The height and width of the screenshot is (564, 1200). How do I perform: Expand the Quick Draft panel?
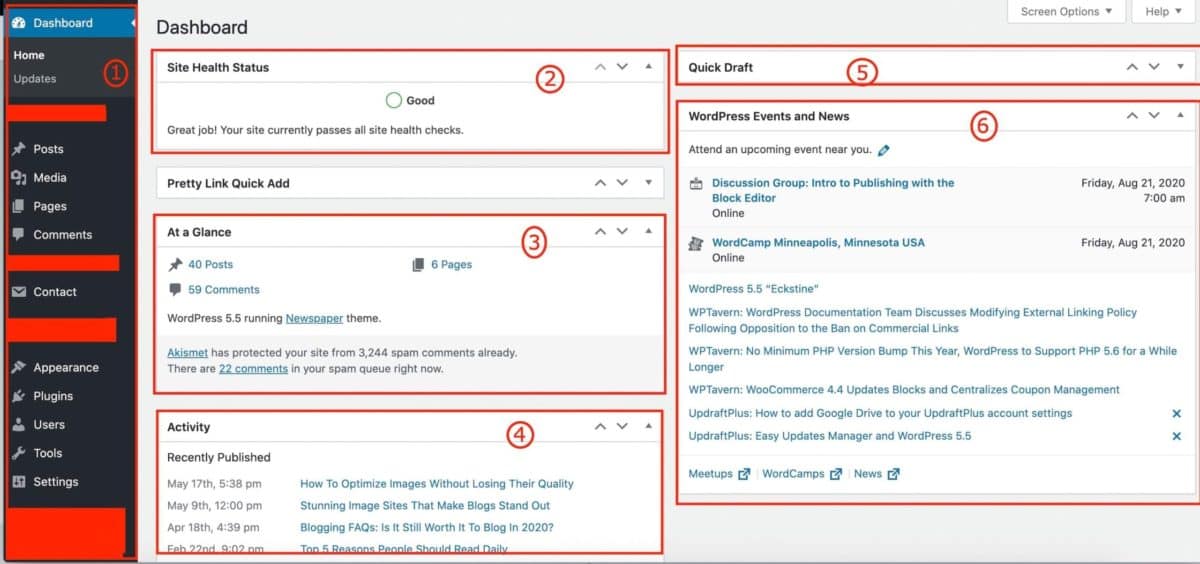click(1180, 67)
